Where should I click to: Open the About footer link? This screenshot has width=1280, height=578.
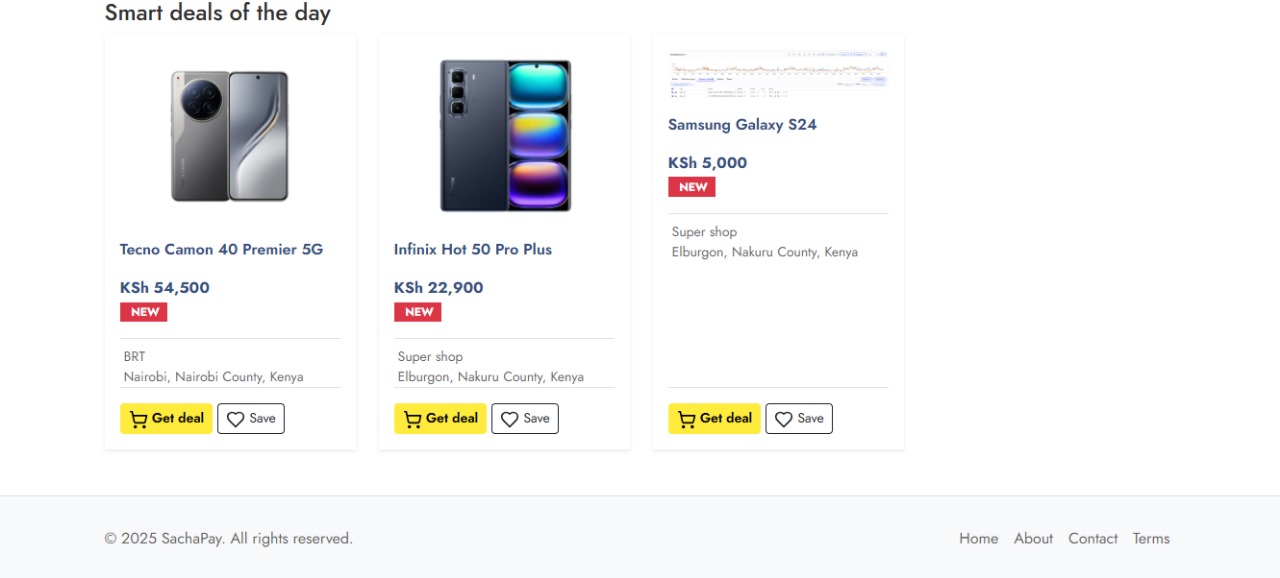(1033, 538)
